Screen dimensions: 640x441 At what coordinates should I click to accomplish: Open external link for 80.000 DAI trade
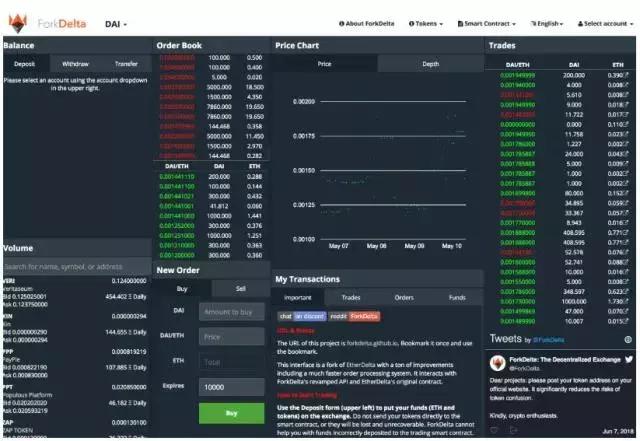pyautogui.click(x=626, y=193)
